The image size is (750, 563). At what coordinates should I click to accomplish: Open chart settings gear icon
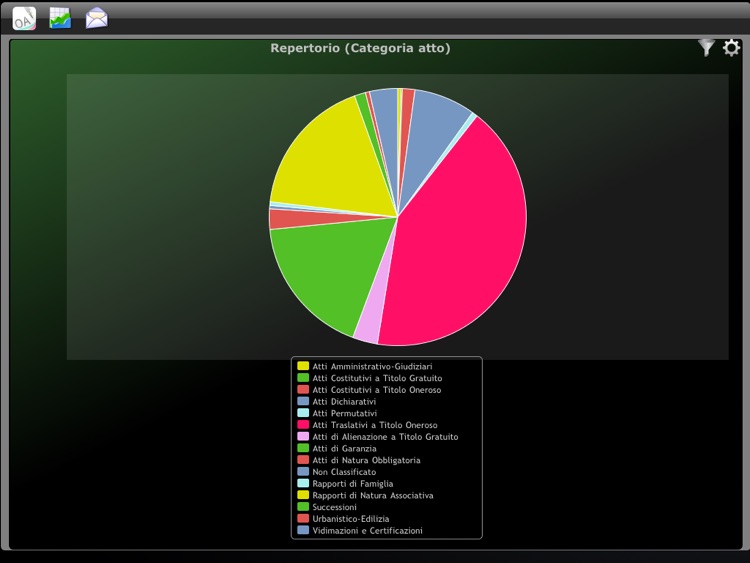point(731,48)
